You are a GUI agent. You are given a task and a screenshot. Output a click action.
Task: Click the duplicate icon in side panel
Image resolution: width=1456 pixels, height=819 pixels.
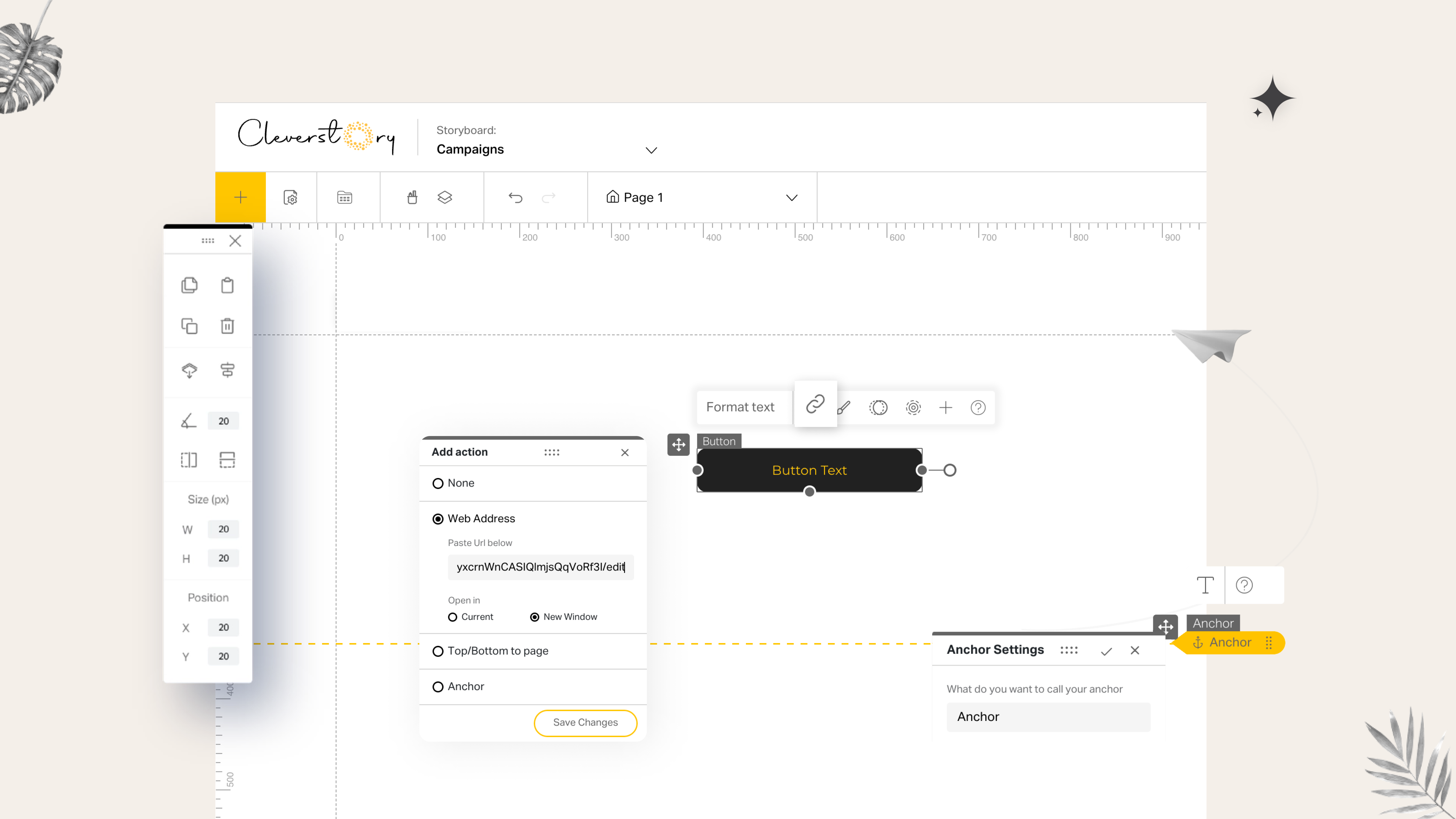pyautogui.click(x=189, y=326)
